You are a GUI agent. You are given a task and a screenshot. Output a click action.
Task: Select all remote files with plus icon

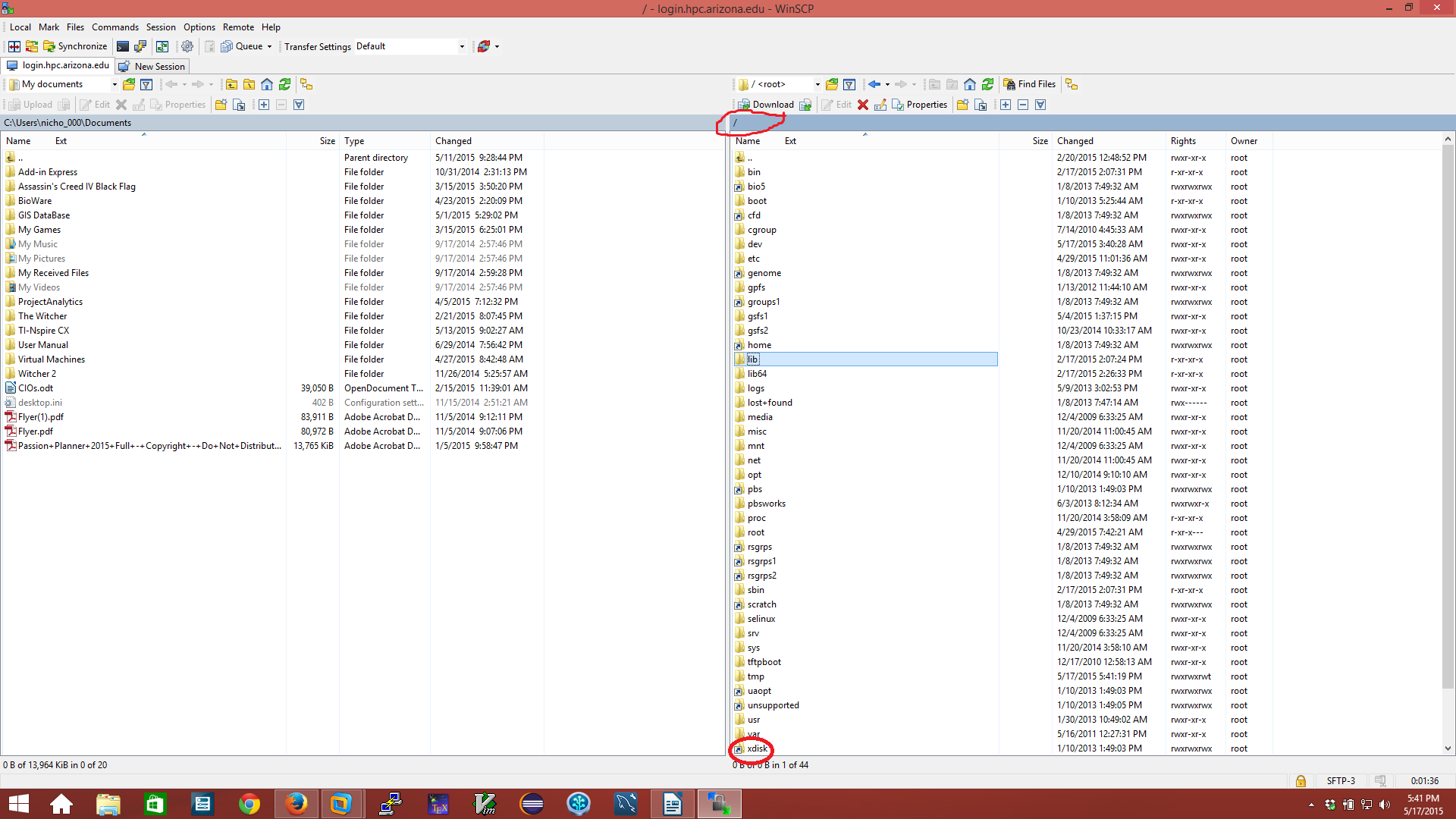[1005, 105]
